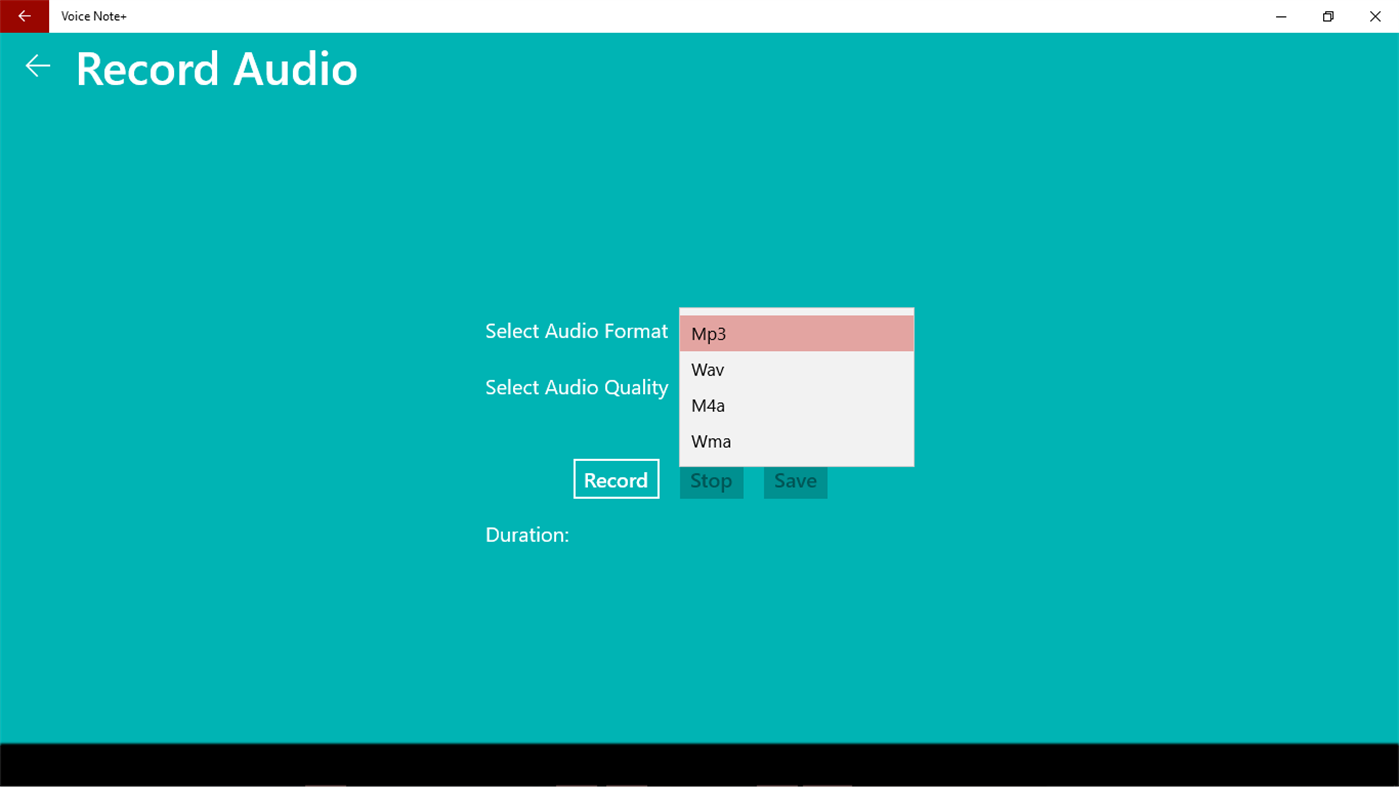The width and height of the screenshot is (1399, 787).
Task: Click the Record Audio heading
Action: click(x=216, y=68)
